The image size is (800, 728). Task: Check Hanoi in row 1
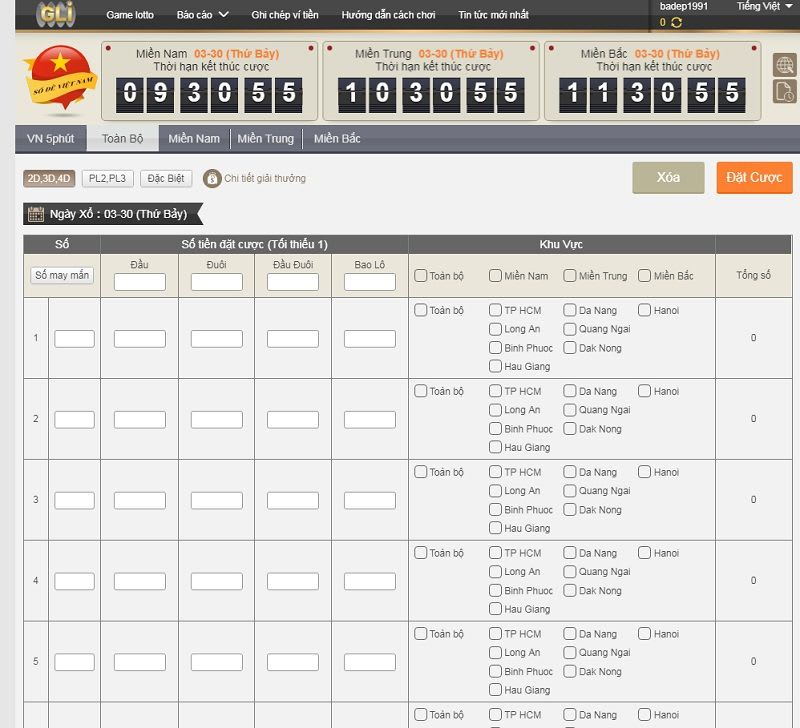tap(644, 310)
